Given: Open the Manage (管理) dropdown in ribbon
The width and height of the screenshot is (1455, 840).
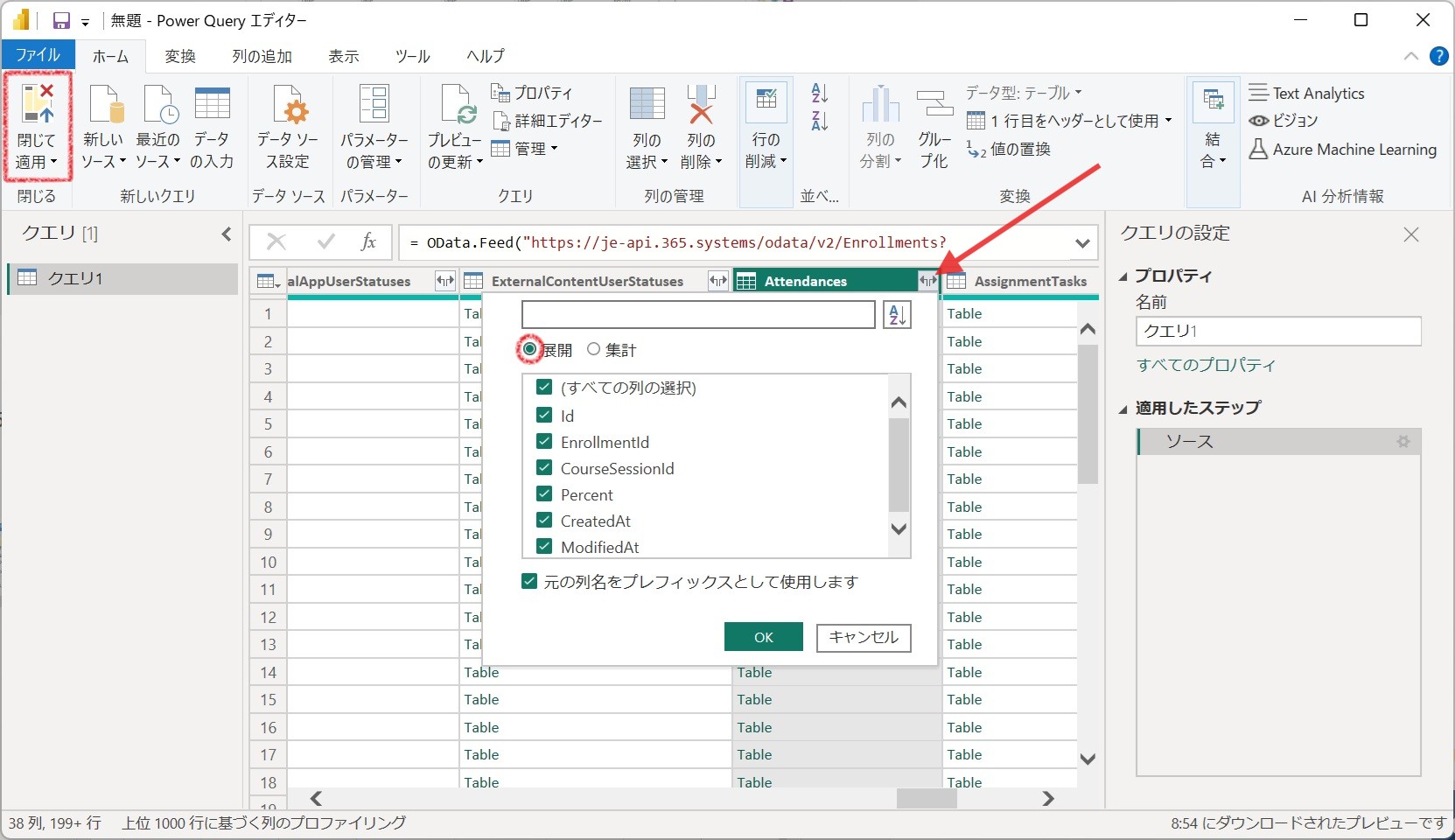Looking at the screenshot, I should coord(525,149).
